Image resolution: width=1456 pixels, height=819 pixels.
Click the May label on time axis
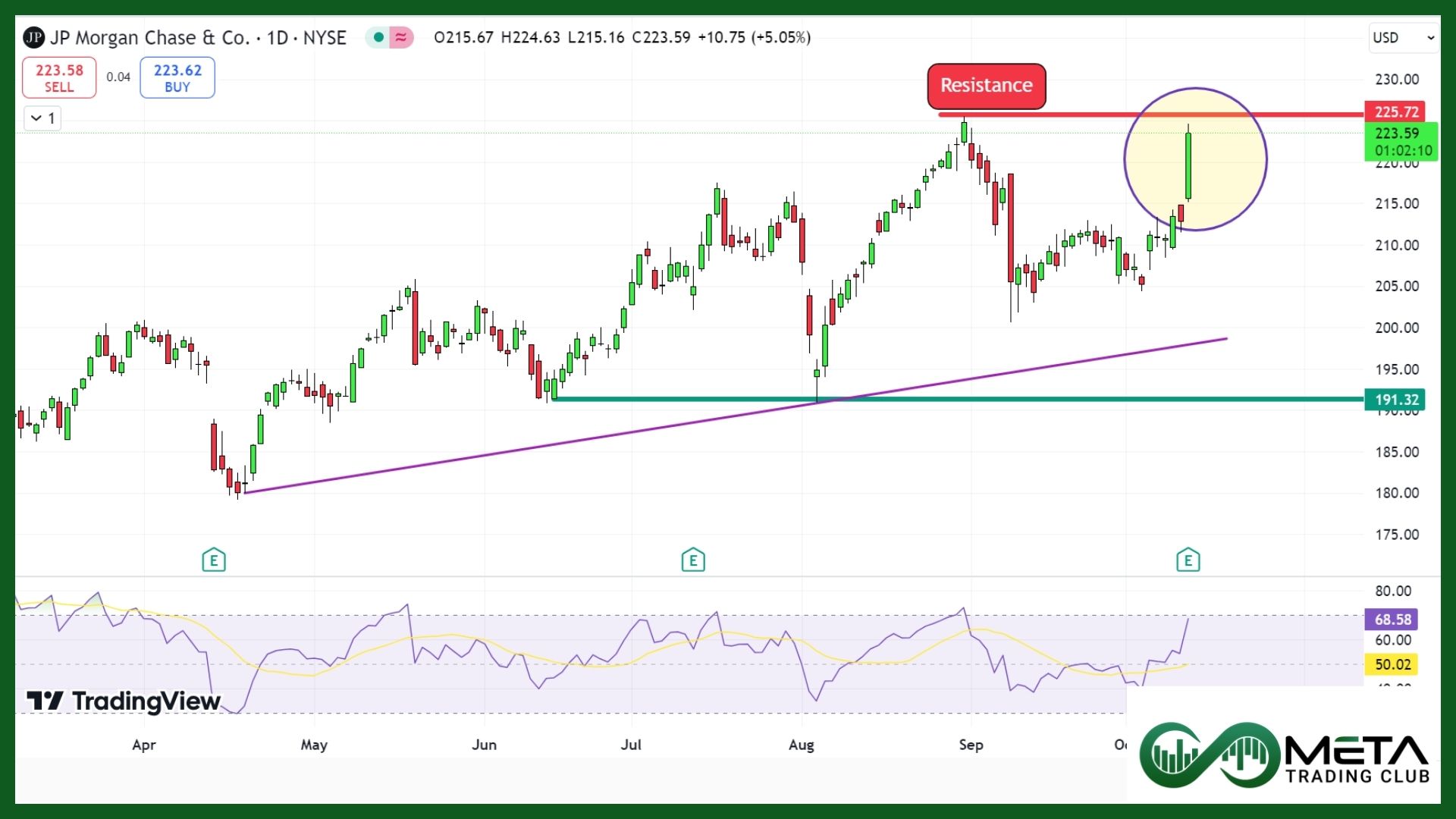click(x=314, y=745)
